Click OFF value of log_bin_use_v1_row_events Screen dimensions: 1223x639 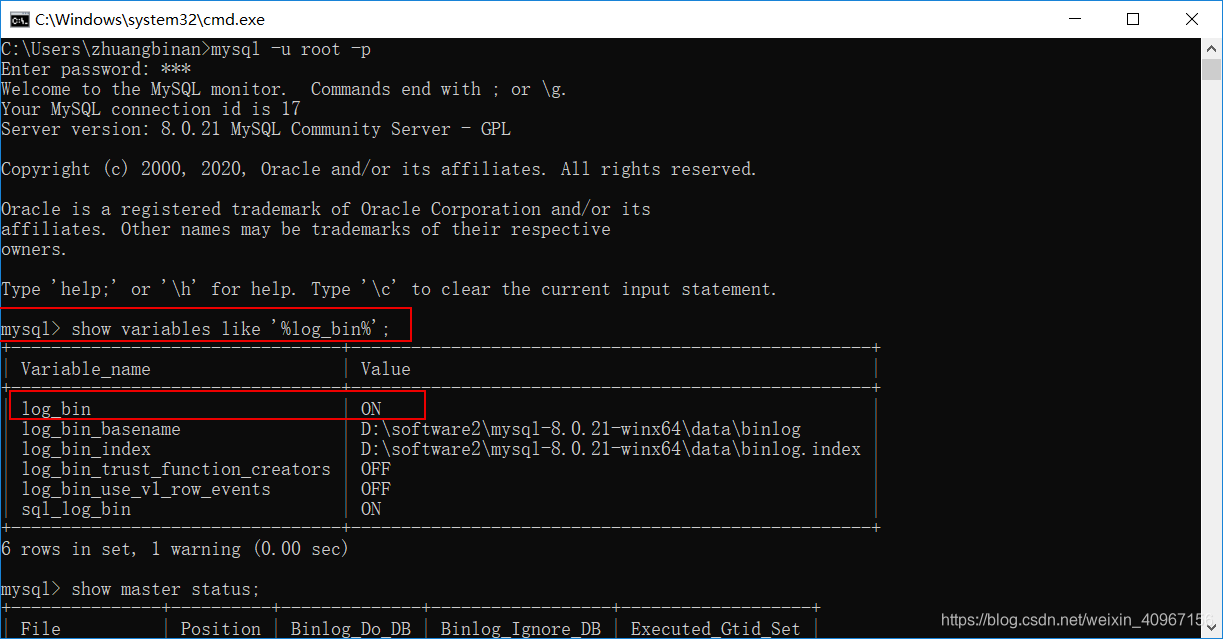point(376,489)
